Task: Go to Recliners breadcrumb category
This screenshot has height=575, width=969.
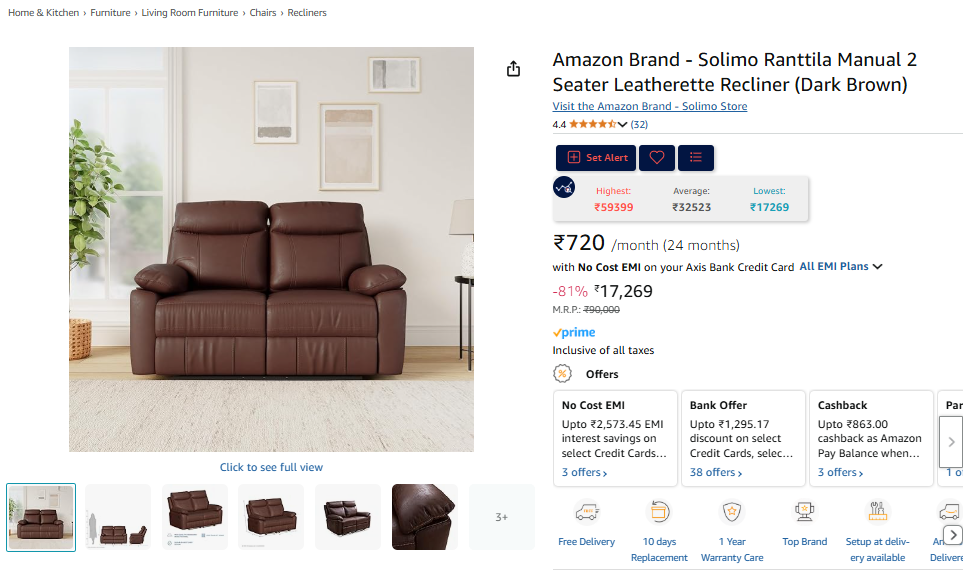Action: click(x=307, y=13)
